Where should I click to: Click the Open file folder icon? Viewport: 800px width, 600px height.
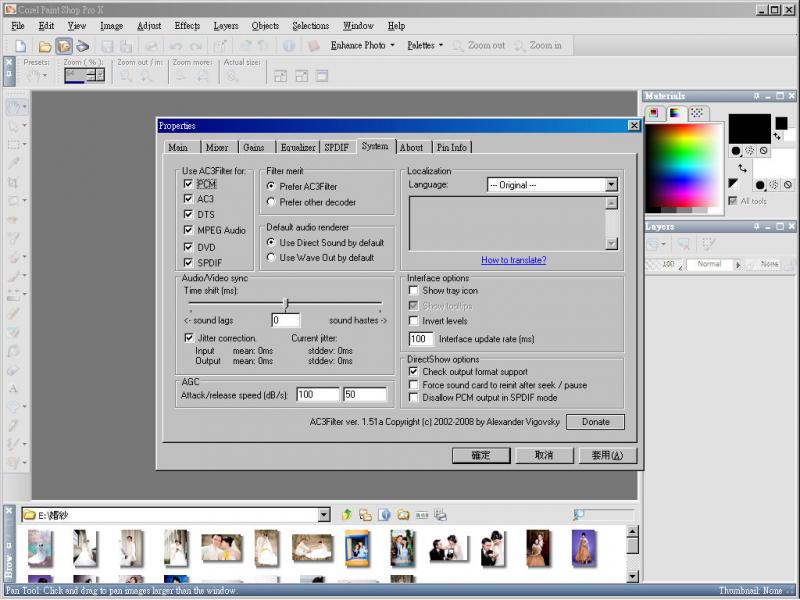pos(44,46)
